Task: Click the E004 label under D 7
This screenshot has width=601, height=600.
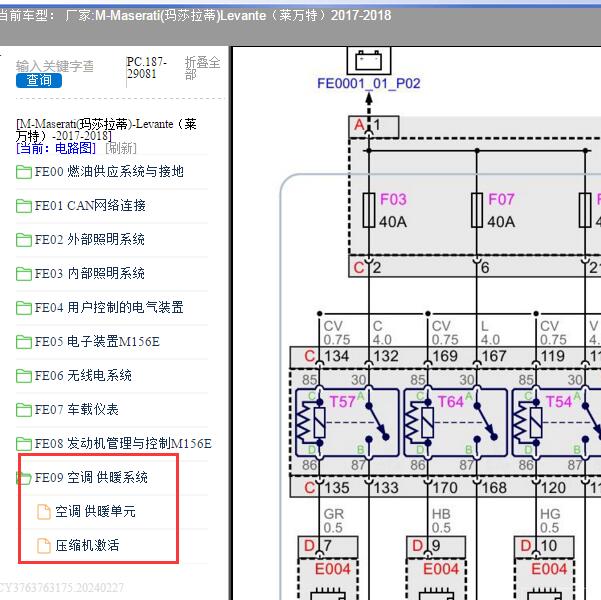Action: pos(333,569)
